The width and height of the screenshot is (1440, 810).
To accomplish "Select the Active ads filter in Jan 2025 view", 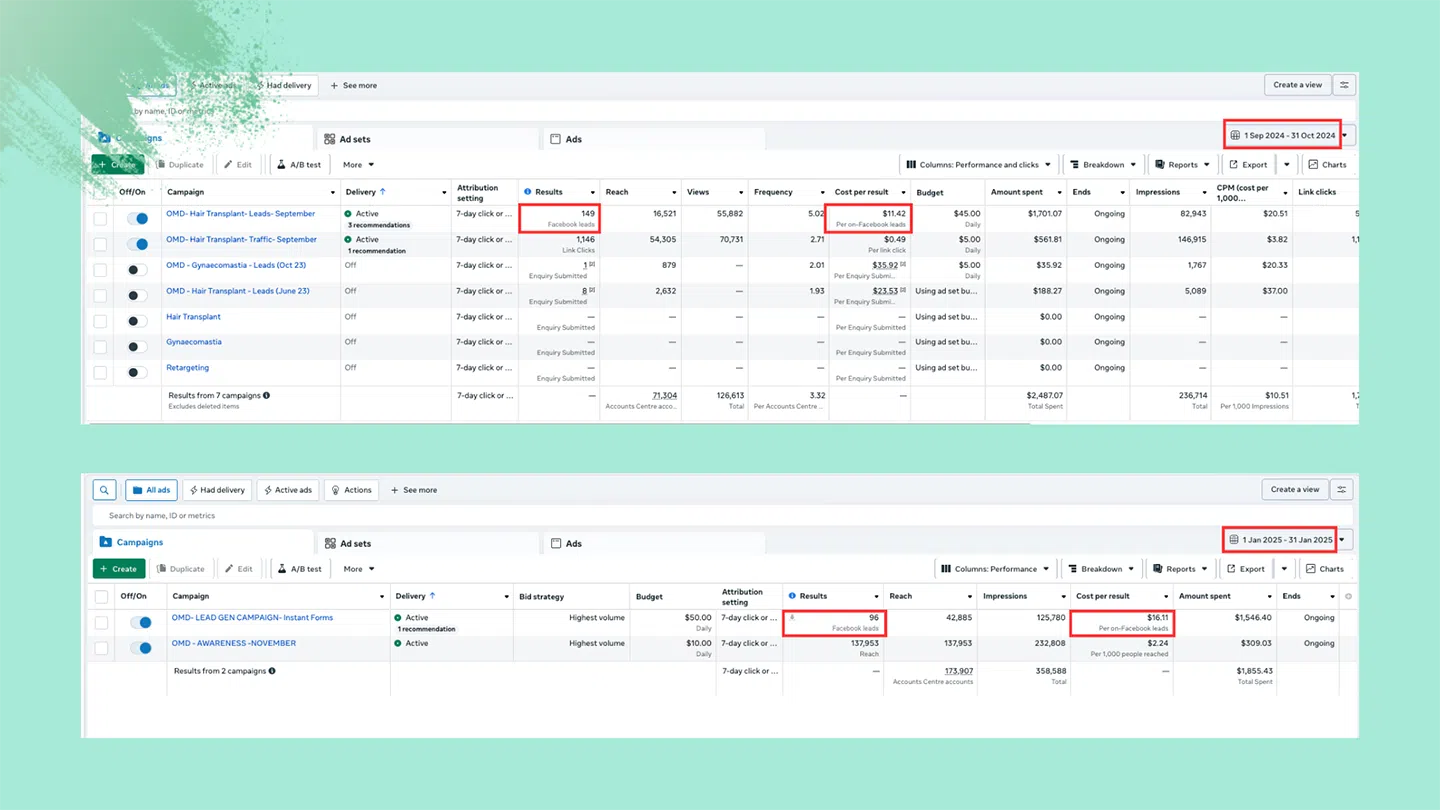I will [288, 490].
